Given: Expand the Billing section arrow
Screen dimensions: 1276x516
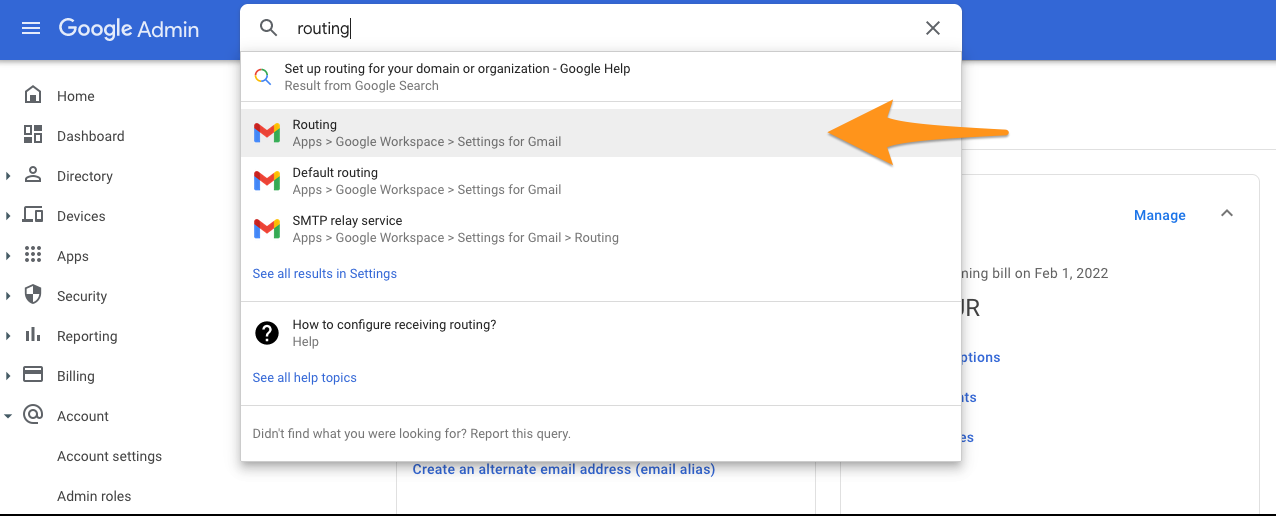Looking at the screenshot, I should (8, 376).
